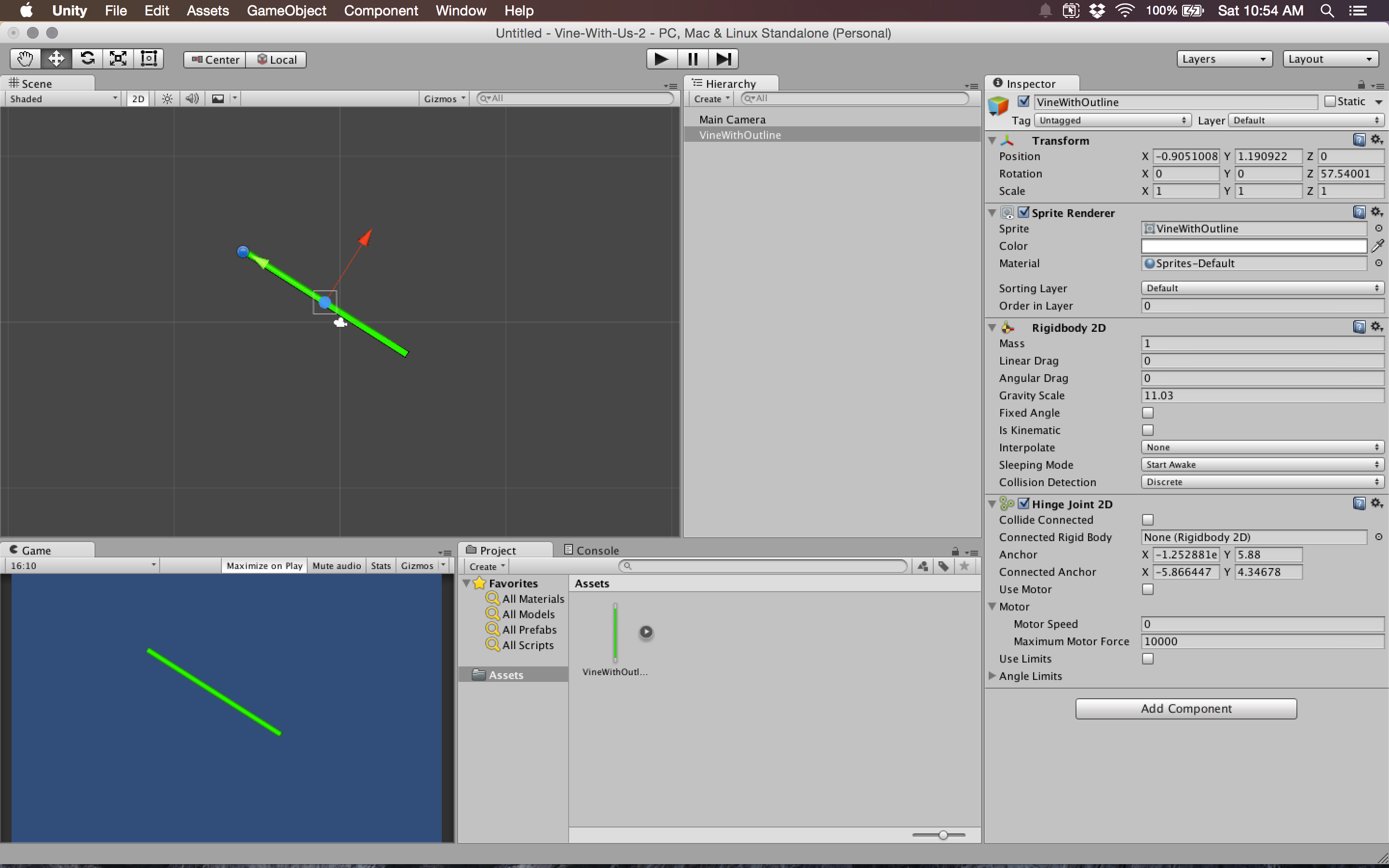Collapse the Motor section

993,606
